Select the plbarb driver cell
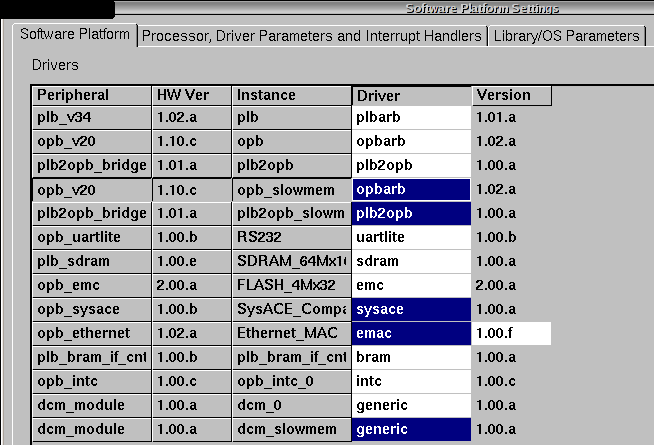This screenshot has width=654, height=445. coord(411,118)
